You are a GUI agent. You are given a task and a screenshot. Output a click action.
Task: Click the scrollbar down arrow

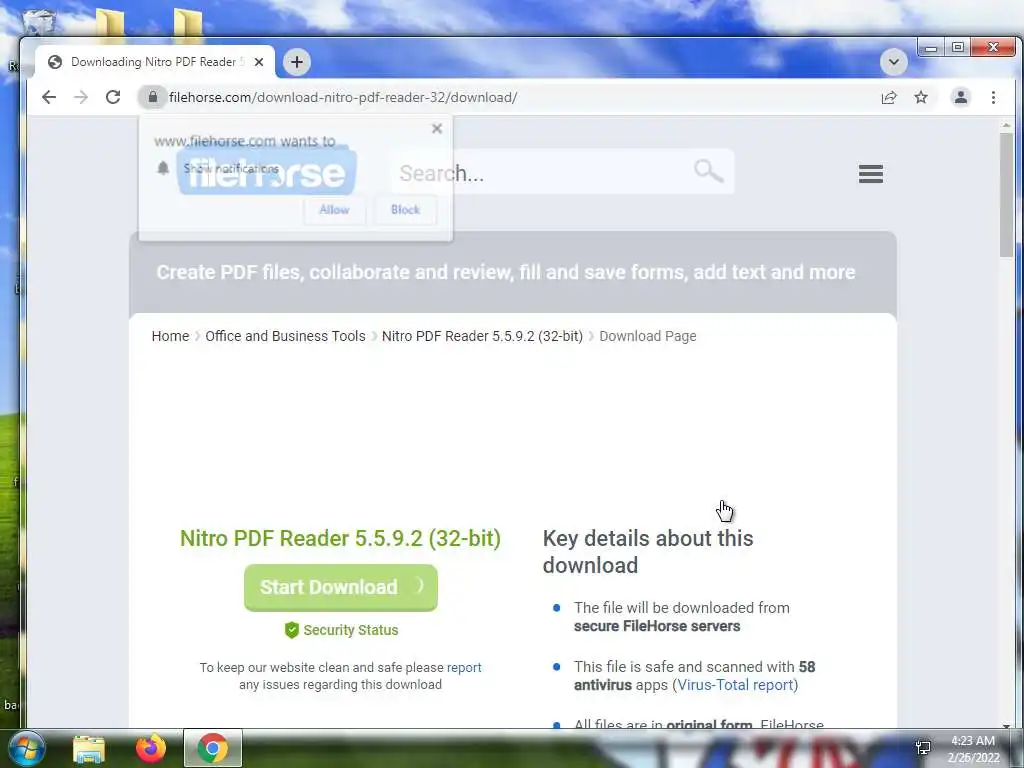pos(1006,725)
